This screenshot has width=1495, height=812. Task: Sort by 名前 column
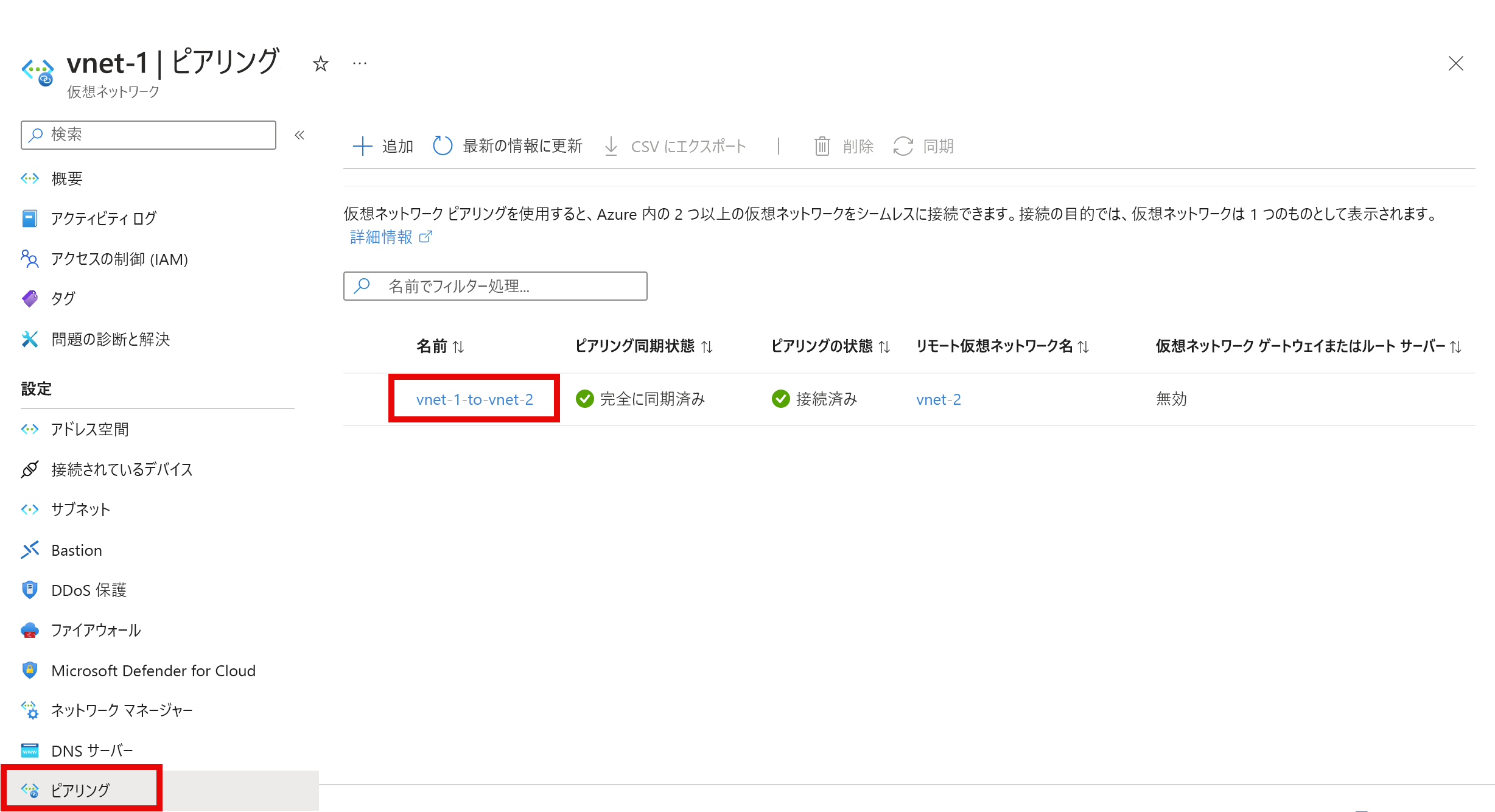440,346
